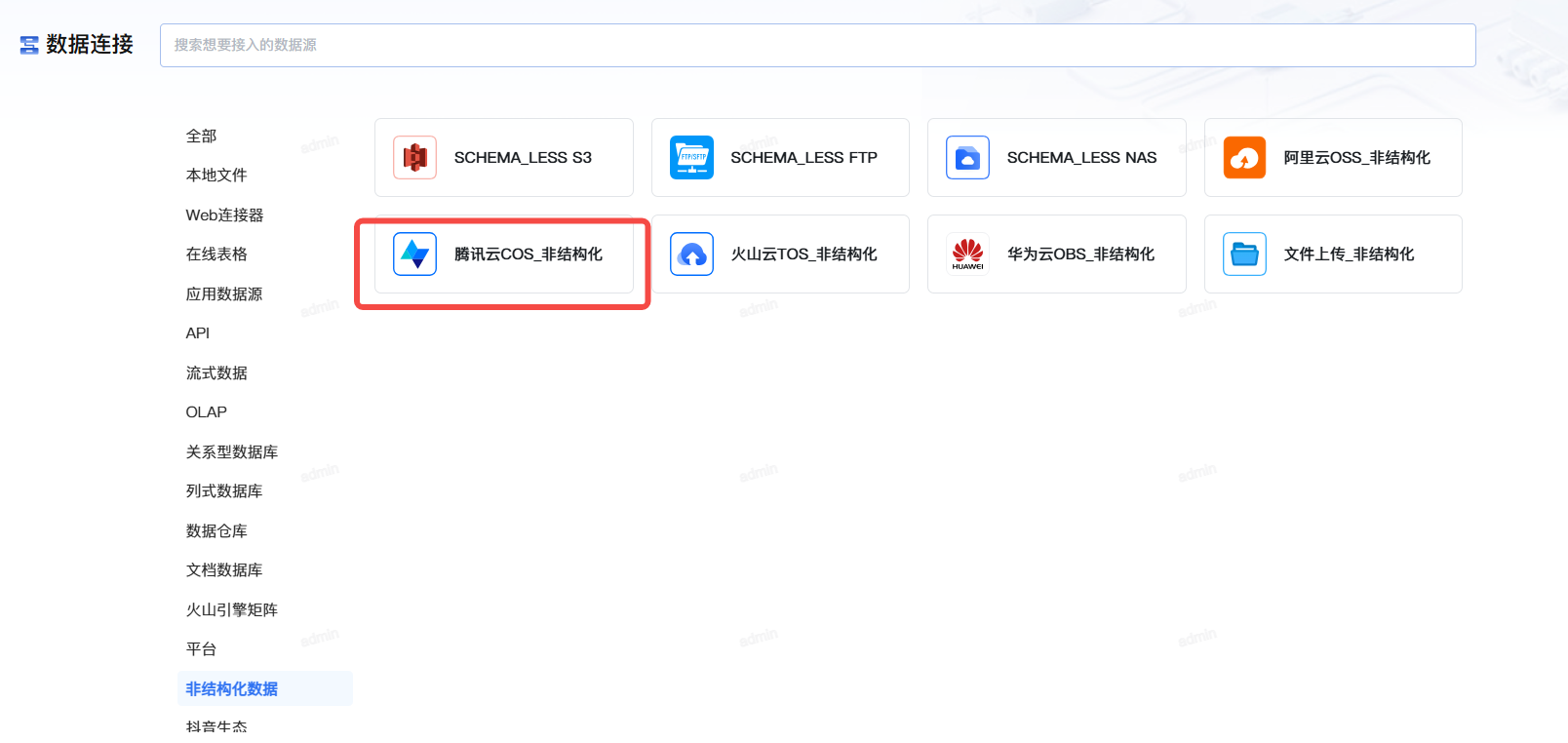
Task: Click the 数据连接 page title
Action: (x=90, y=45)
